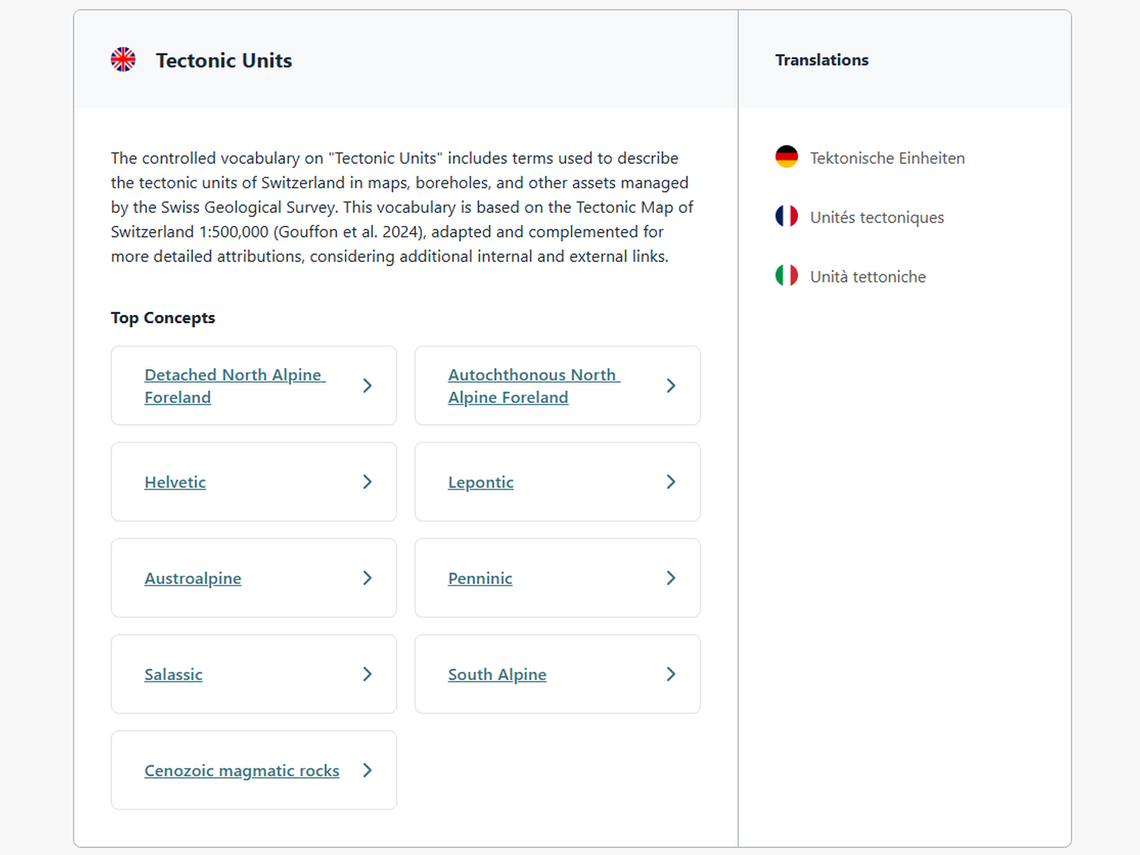
Task: Open the Cenozoic magmatic rocks link
Action: 242,770
